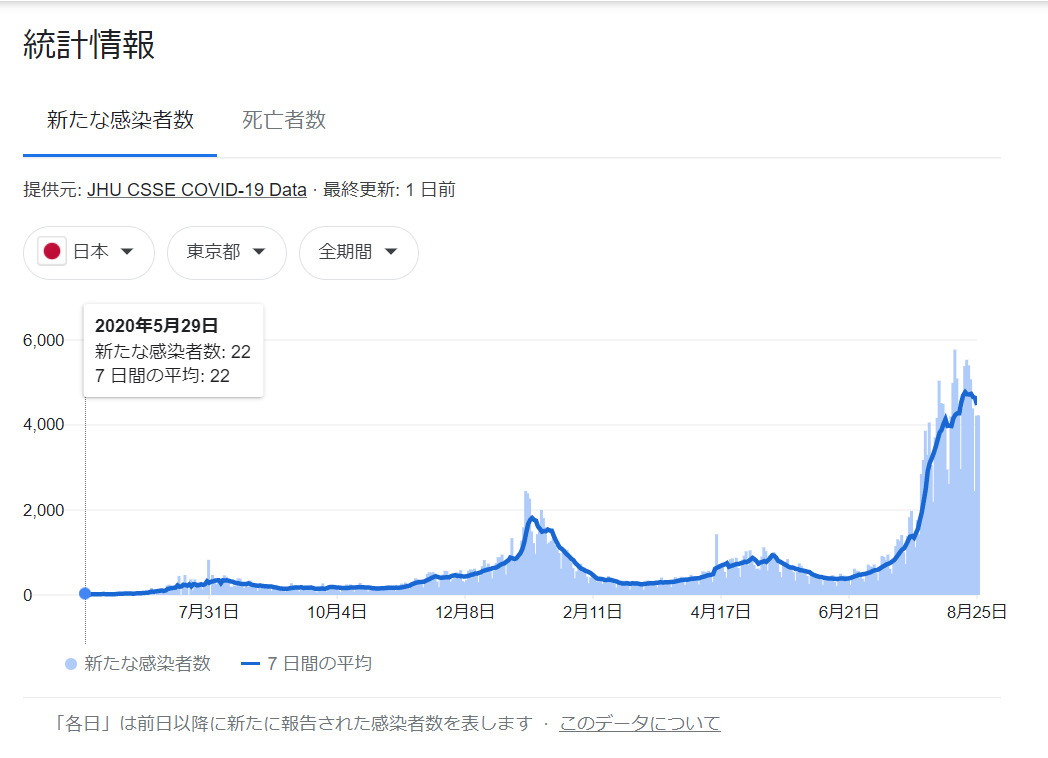Open the 日本 country dropdown
1048x758 pixels.
pos(89,252)
